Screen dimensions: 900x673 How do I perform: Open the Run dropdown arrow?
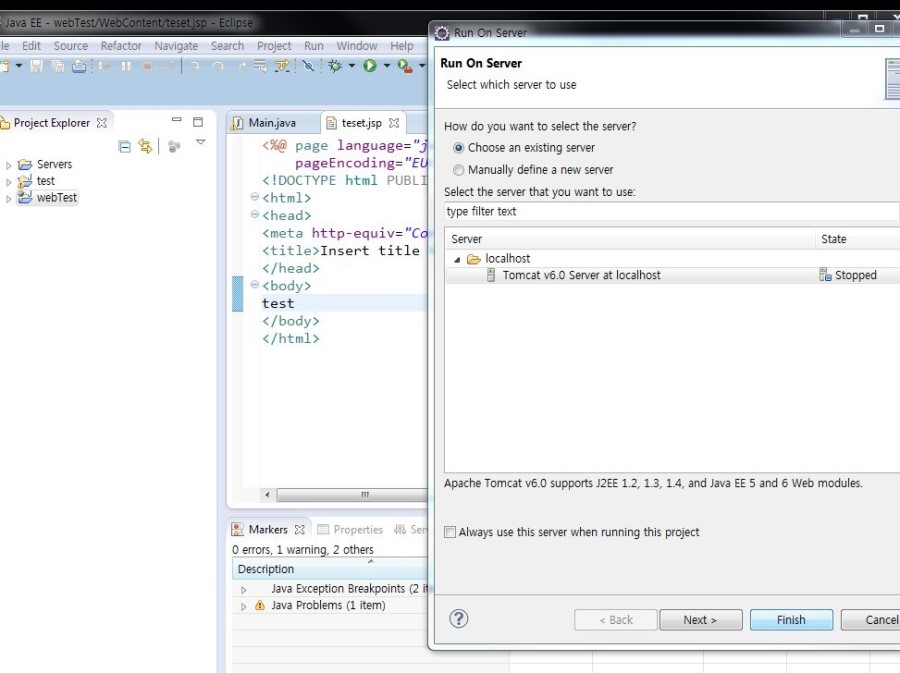point(387,66)
